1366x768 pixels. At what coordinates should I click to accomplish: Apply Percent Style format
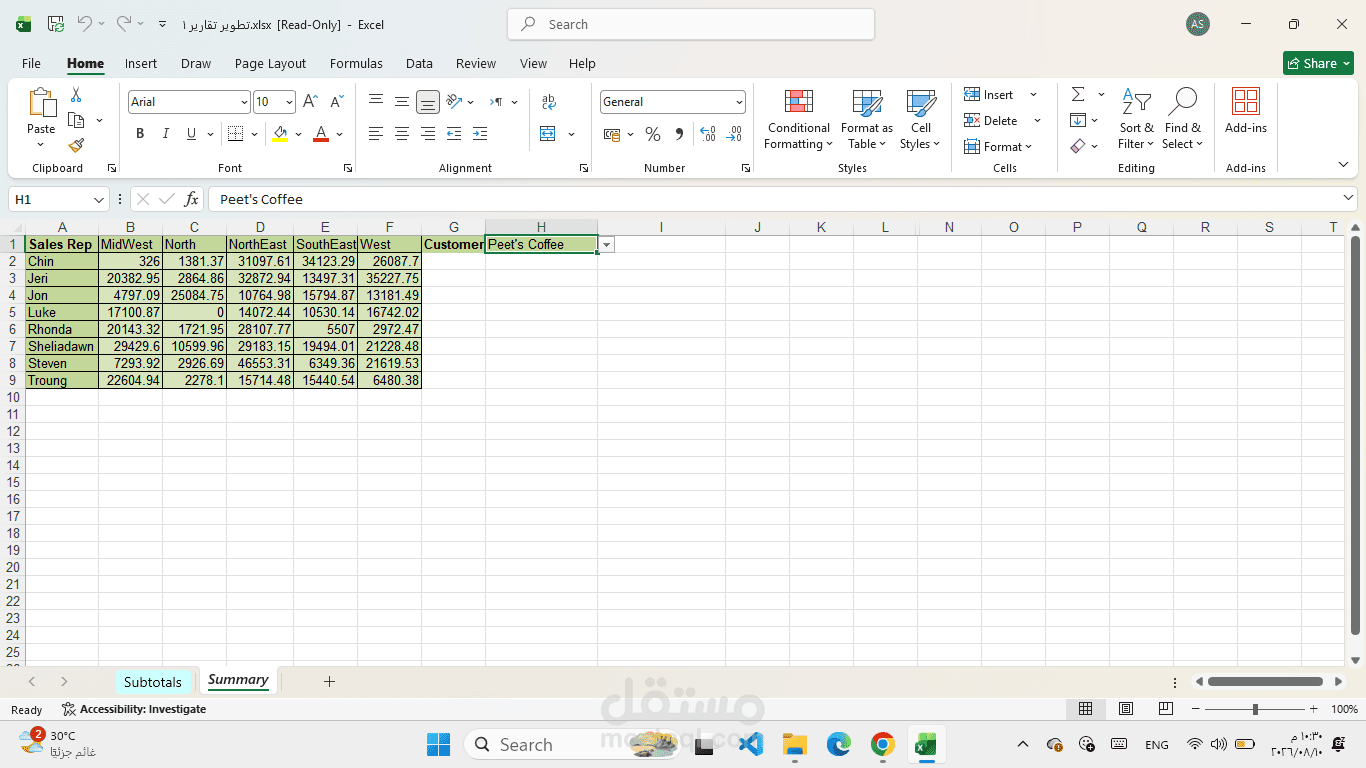653,134
